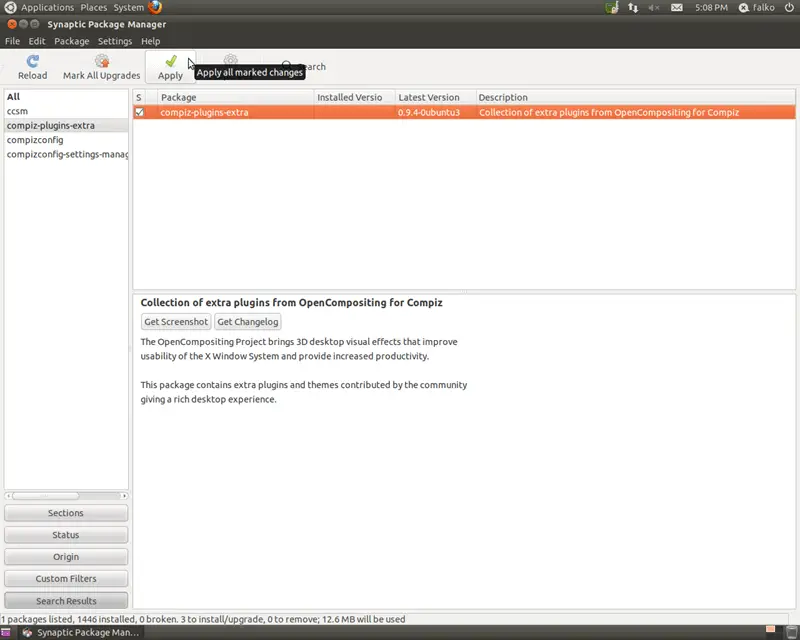Click the greyed Properties gear icon
800x640 pixels.
point(231,59)
